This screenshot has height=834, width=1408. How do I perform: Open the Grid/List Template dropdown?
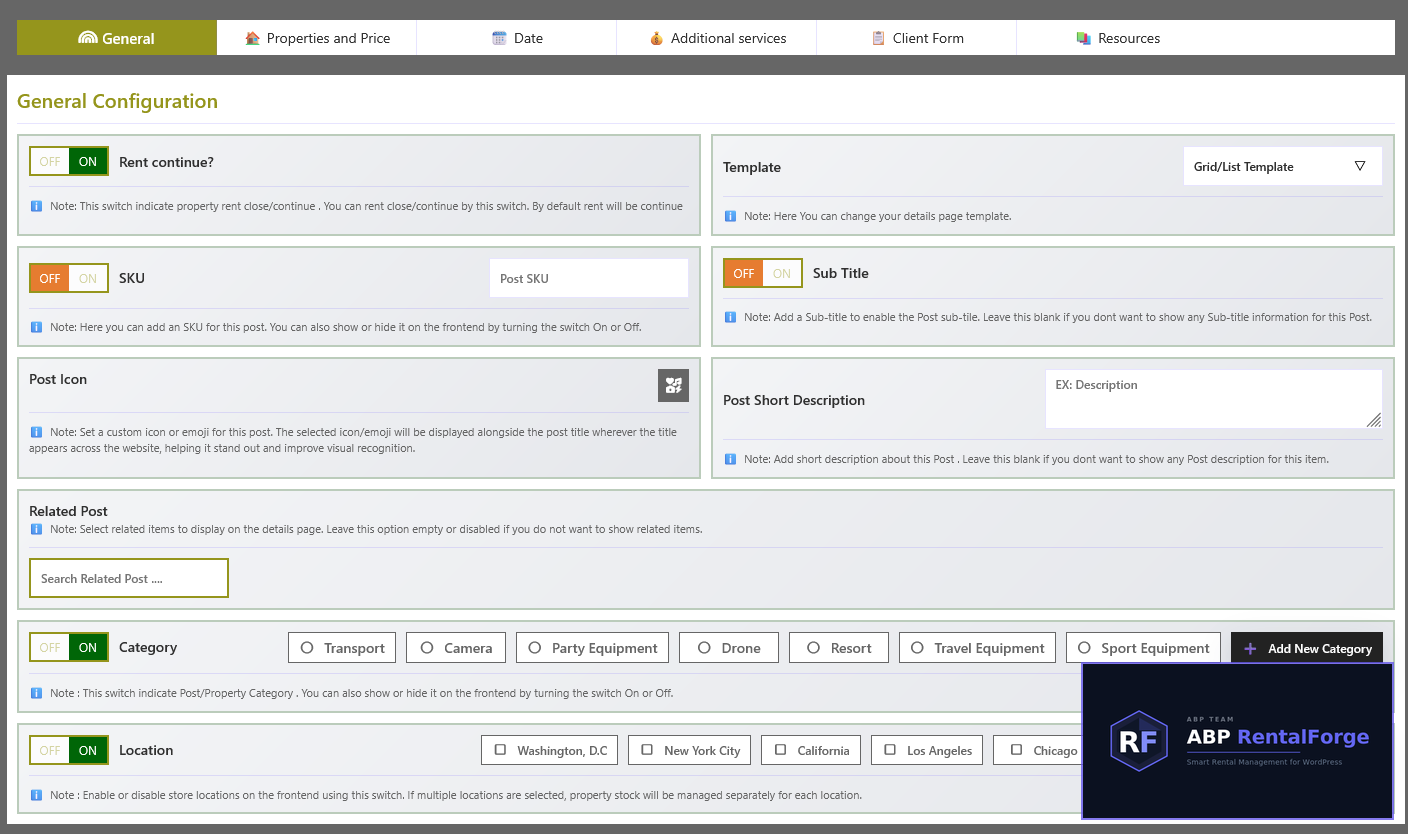coord(1283,167)
